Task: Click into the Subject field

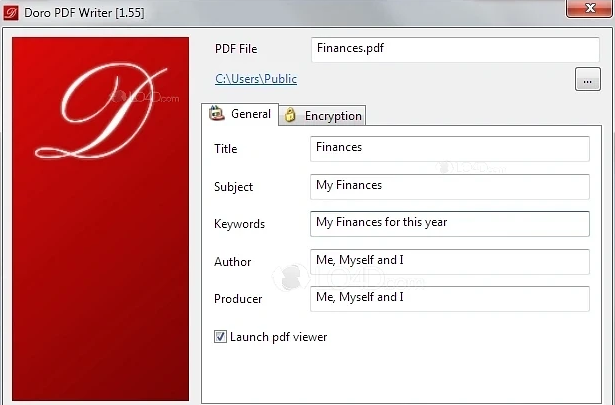Action: pos(449,187)
